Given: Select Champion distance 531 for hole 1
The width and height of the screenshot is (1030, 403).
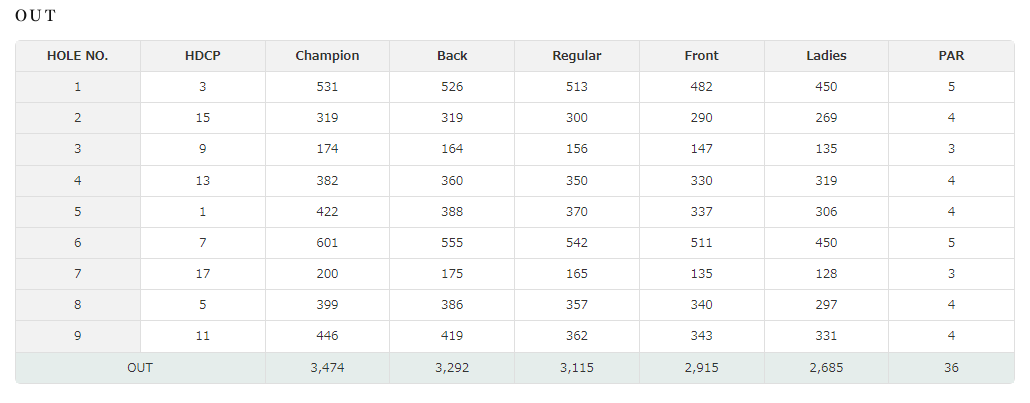Looking at the screenshot, I should click(327, 87).
